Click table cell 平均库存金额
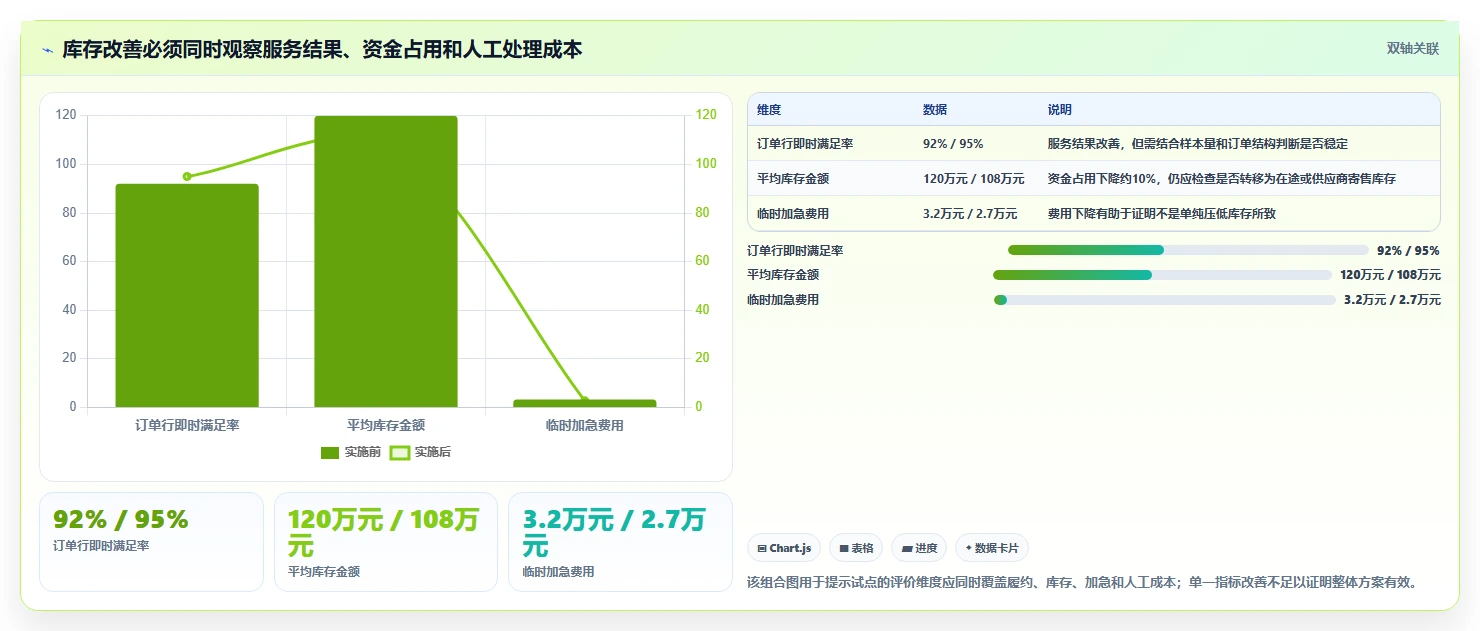Image resolution: width=1480 pixels, height=631 pixels. (x=793, y=179)
